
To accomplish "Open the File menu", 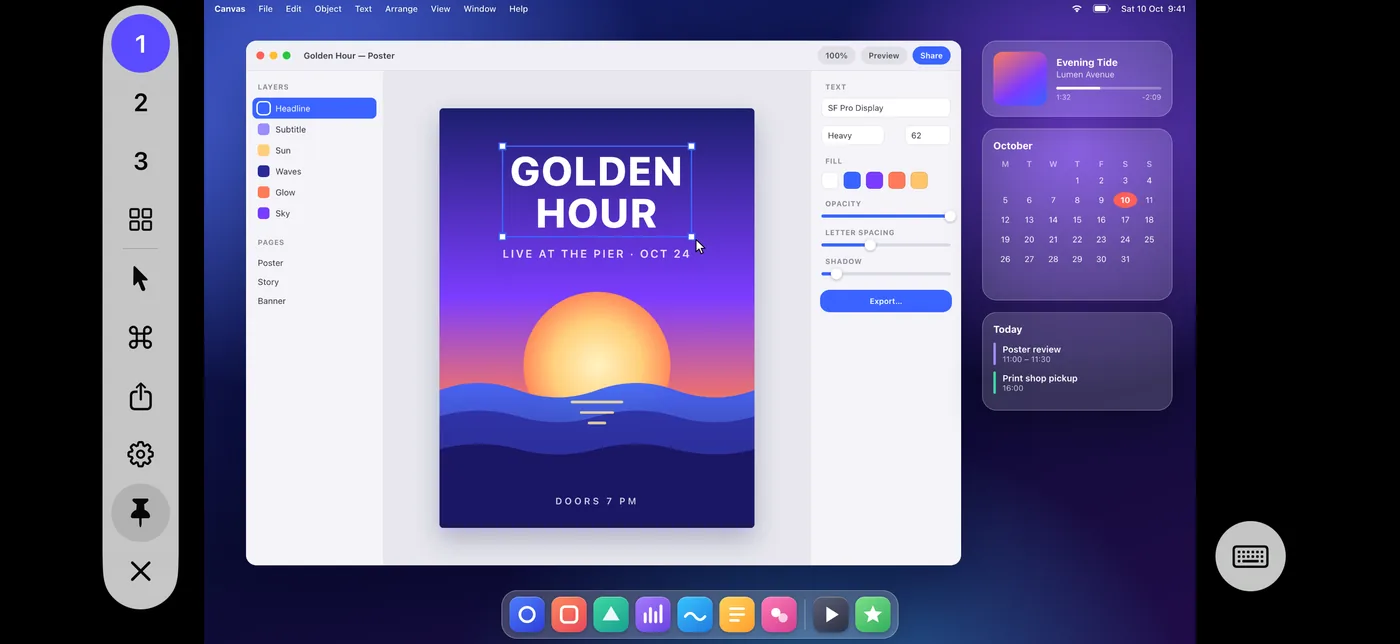I will tap(265, 9).
